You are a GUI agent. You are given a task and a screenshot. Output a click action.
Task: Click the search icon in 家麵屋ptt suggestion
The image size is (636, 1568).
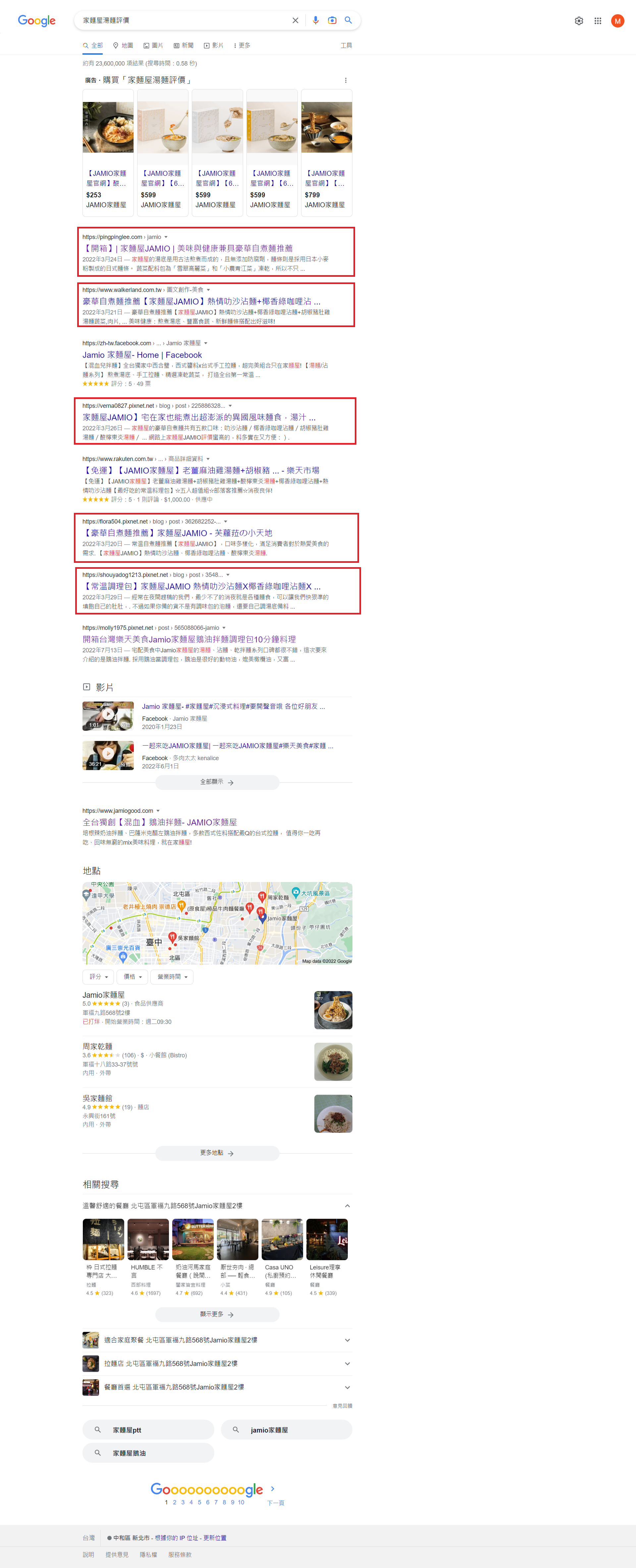97,1429
